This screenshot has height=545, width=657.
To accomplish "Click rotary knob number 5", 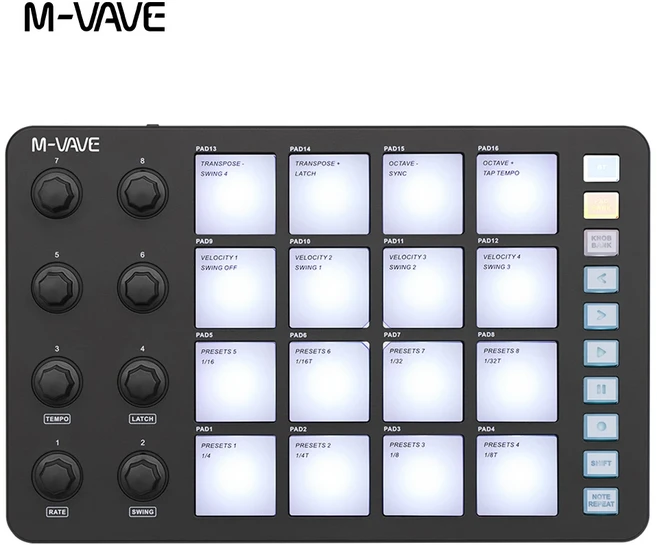I will coord(57,287).
